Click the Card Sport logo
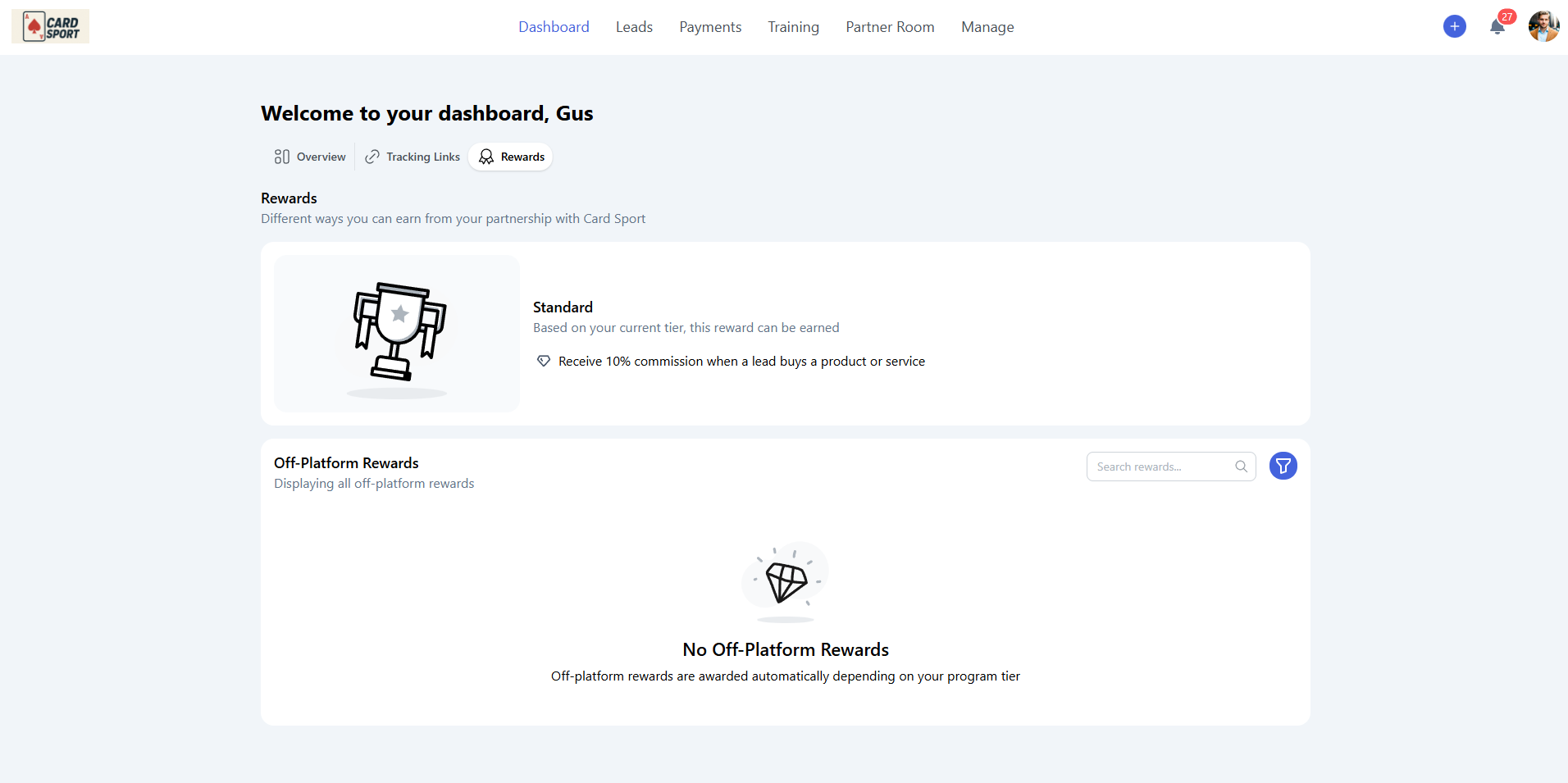The image size is (1568, 783). [x=51, y=27]
